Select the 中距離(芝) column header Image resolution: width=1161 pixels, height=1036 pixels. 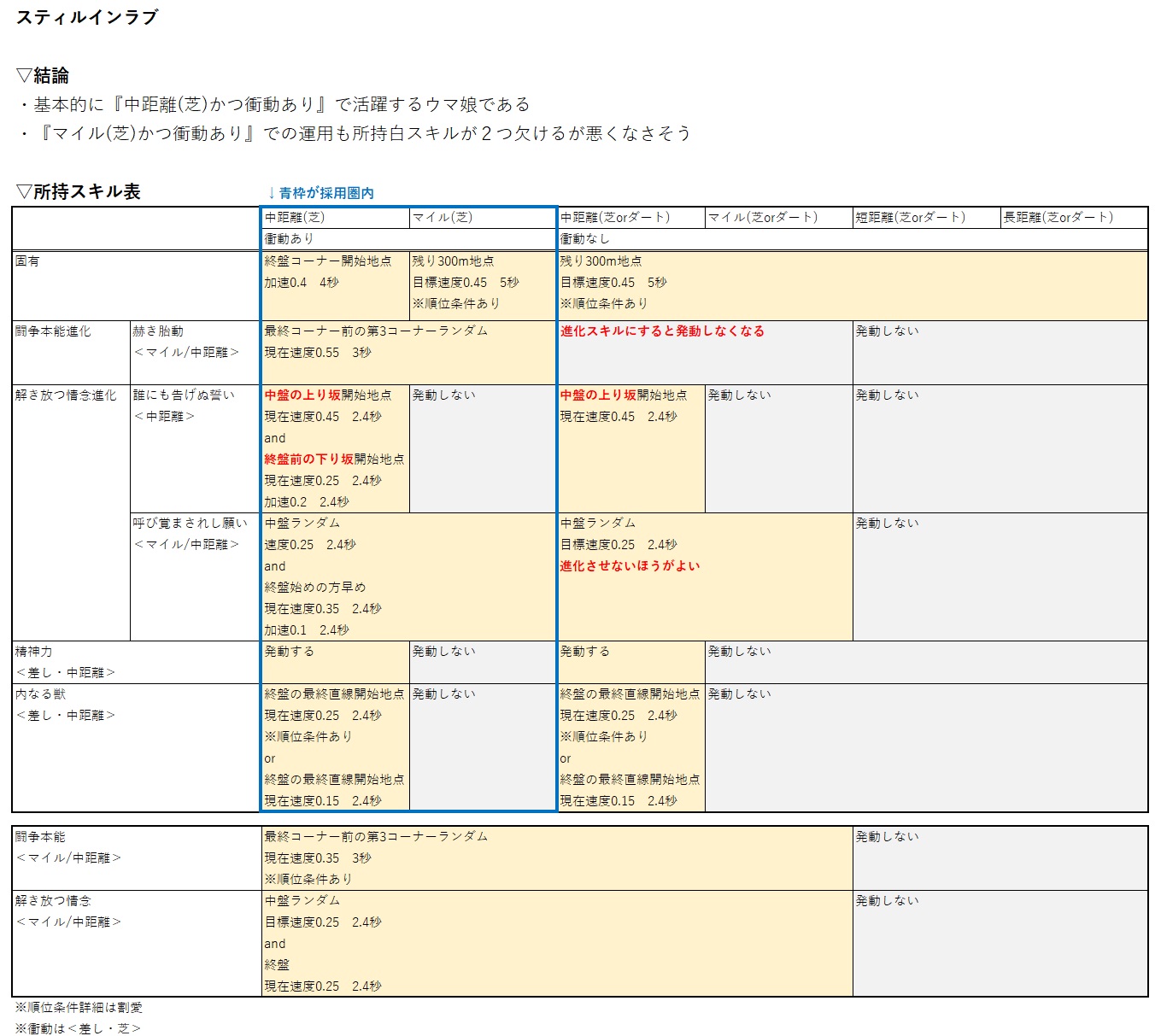(x=295, y=217)
